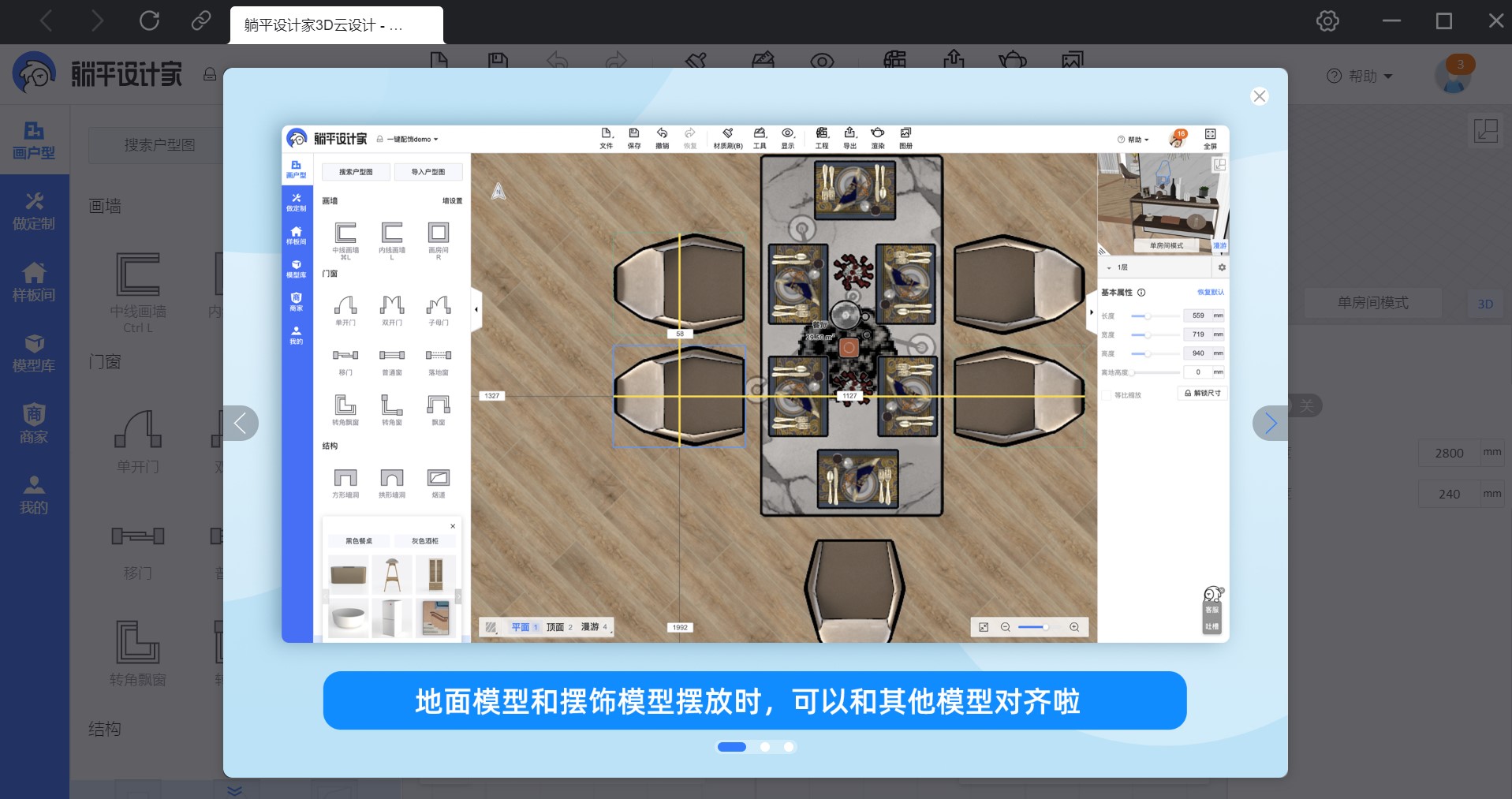Image resolution: width=1512 pixels, height=799 pixels.
Task: Select the 单开门 single door tool
Action: point(138,441)
